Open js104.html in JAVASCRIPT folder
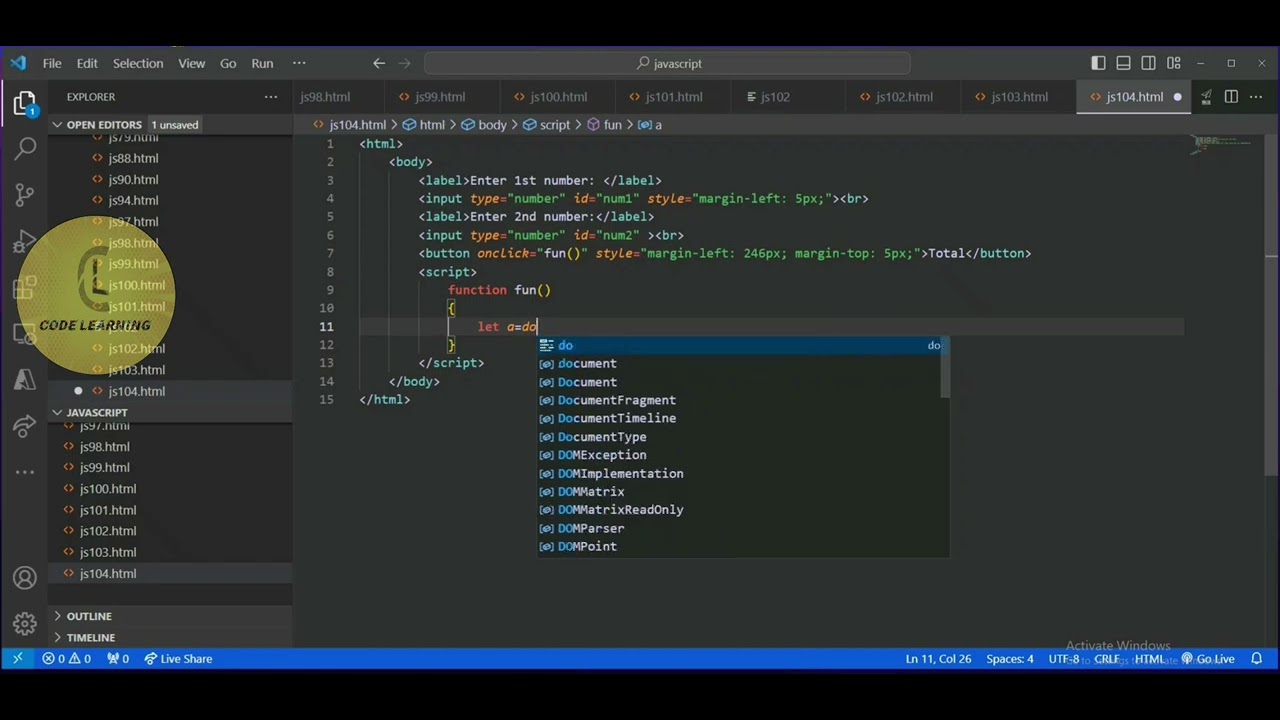Screen dimensions: 1280x720 [108, 573]
